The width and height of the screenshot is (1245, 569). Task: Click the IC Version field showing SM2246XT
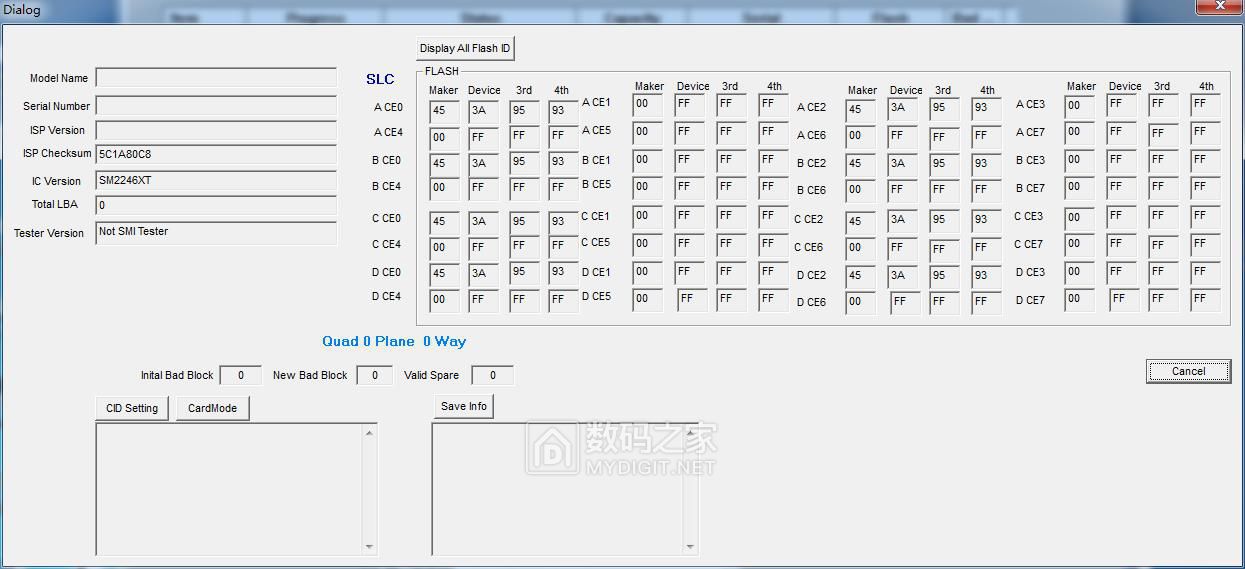click(x=216, y=181)
